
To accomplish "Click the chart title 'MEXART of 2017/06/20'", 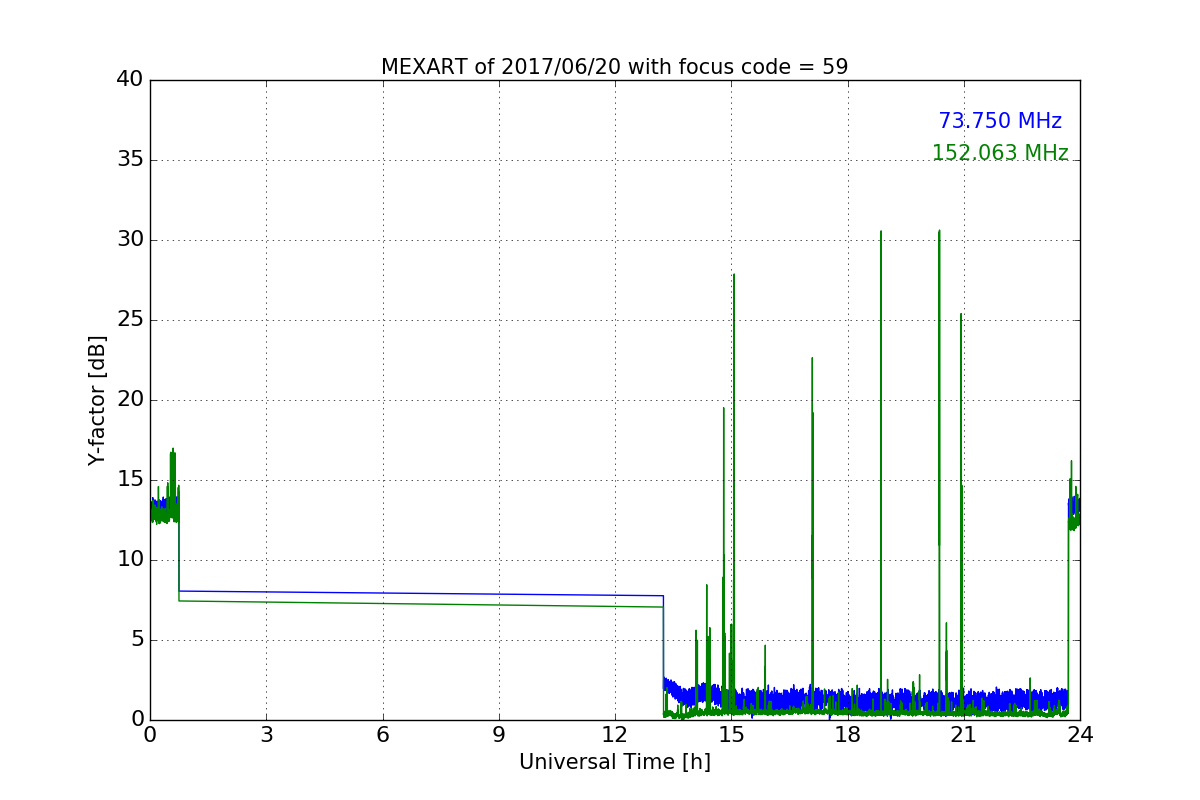I will [x=615, y=67].
